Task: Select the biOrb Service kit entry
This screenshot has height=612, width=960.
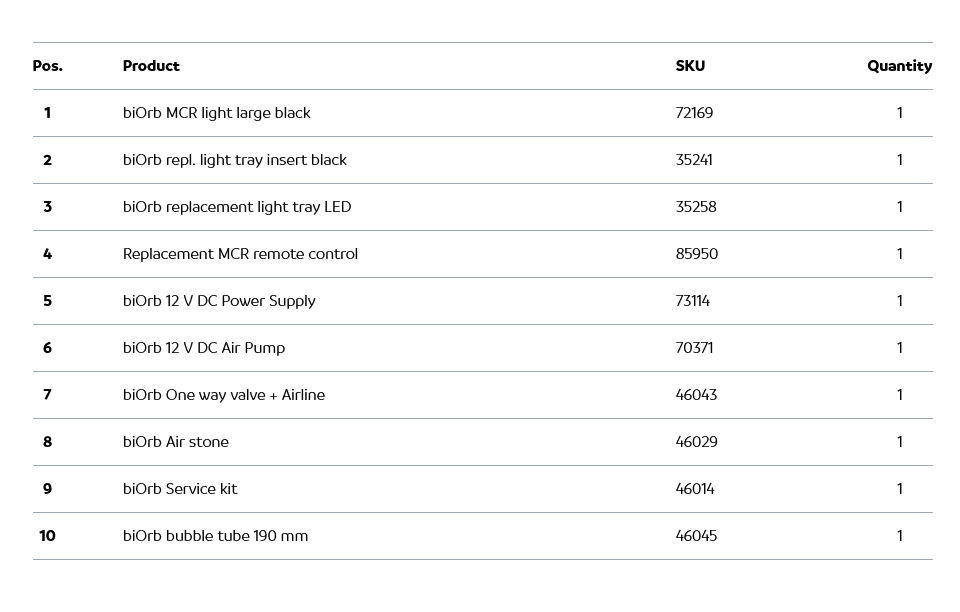Action: tap(180, 489)
